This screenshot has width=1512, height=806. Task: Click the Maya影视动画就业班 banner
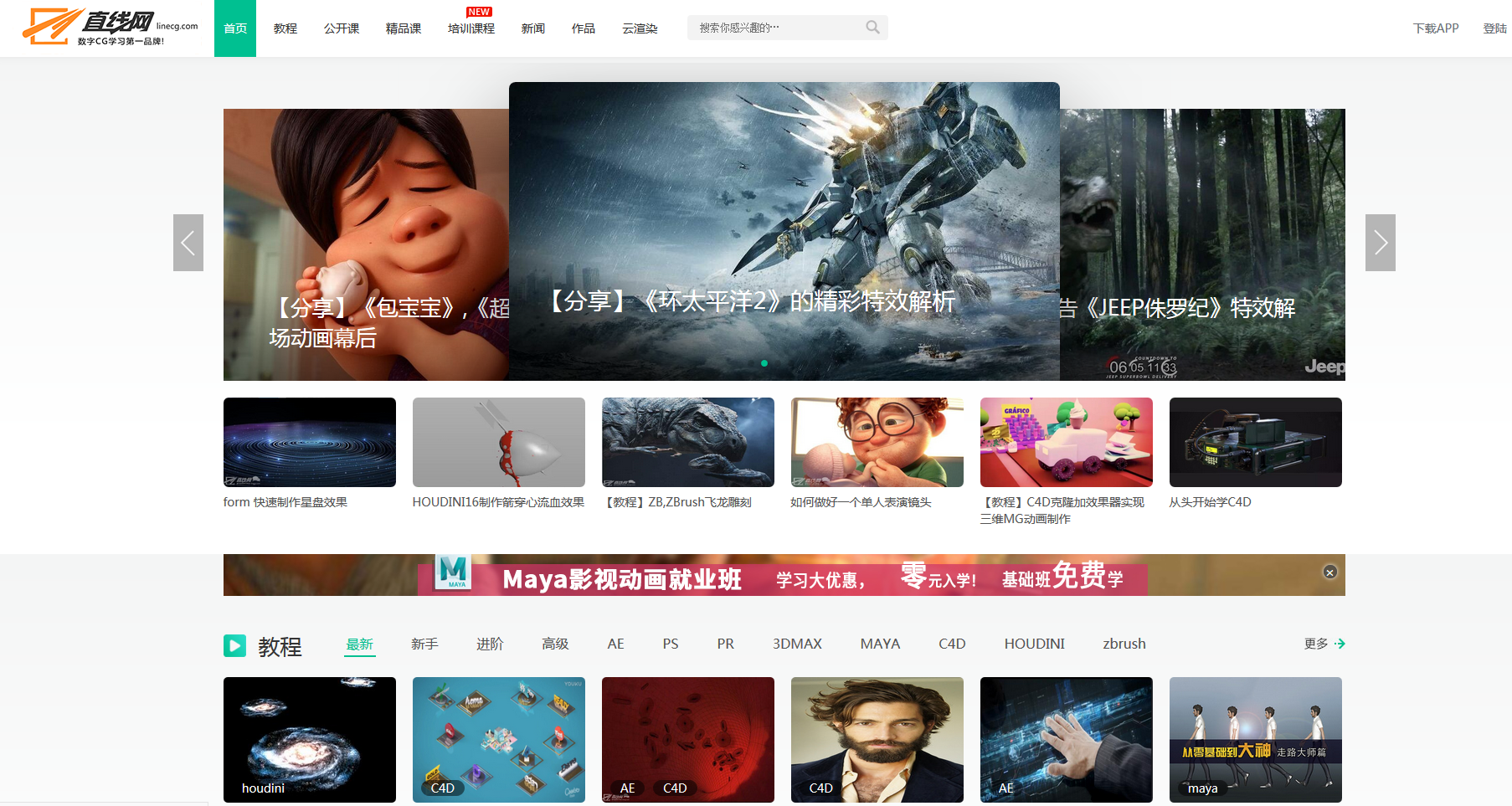click(783, 575)
